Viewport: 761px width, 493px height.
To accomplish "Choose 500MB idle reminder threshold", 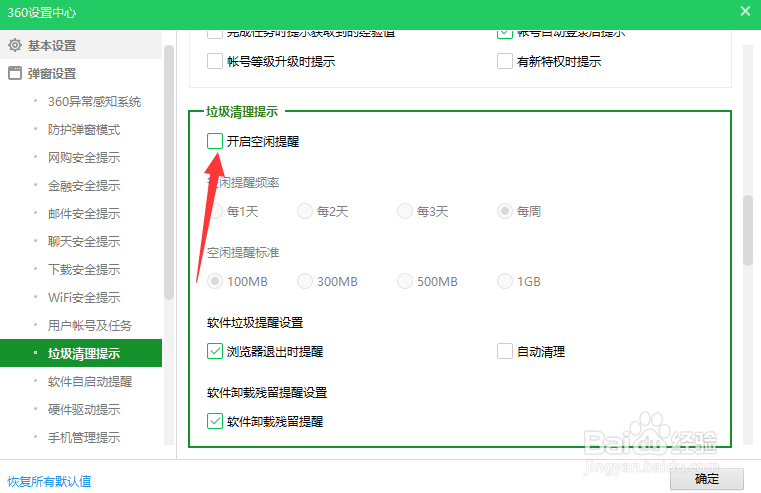I will pos(405,281).
